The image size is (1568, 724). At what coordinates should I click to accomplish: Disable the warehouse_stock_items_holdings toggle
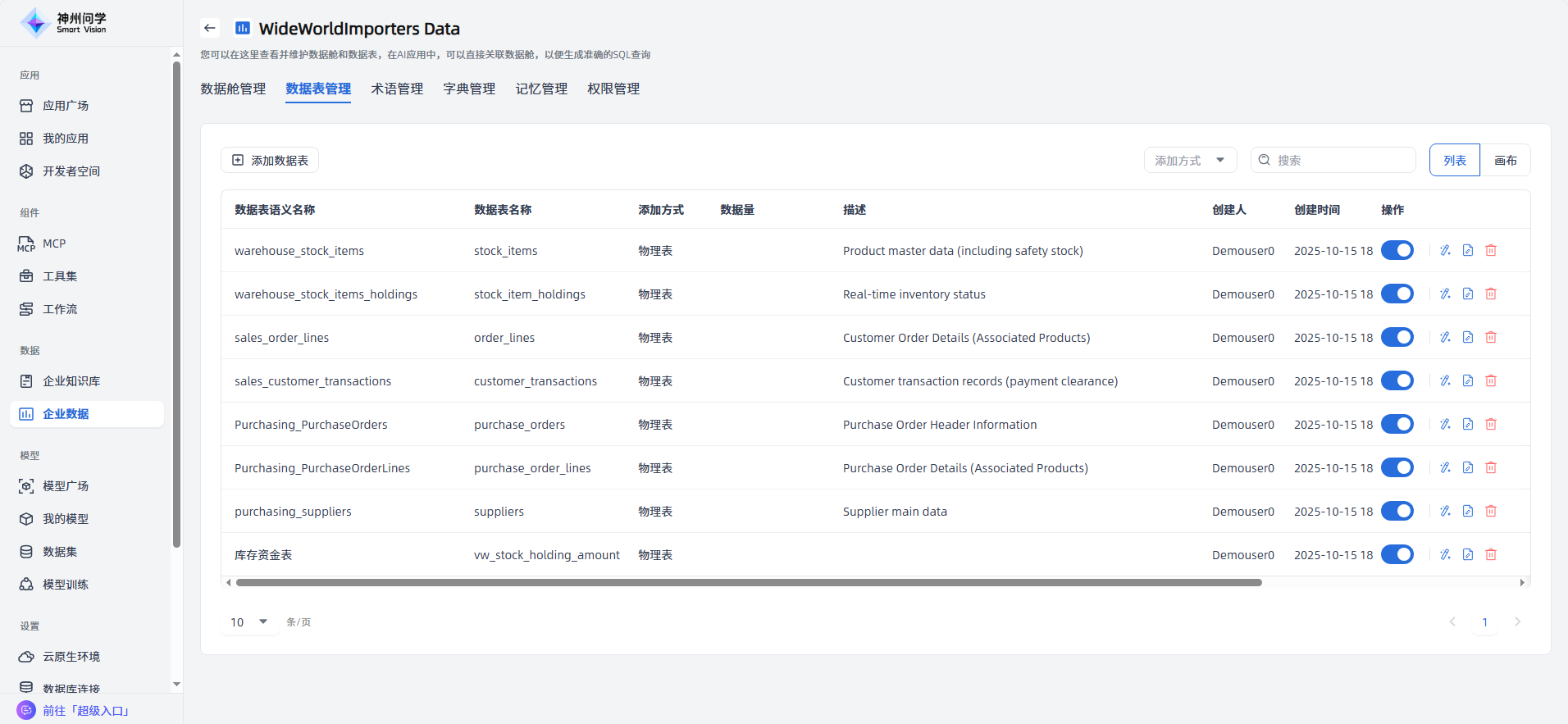pos(1397,294)
